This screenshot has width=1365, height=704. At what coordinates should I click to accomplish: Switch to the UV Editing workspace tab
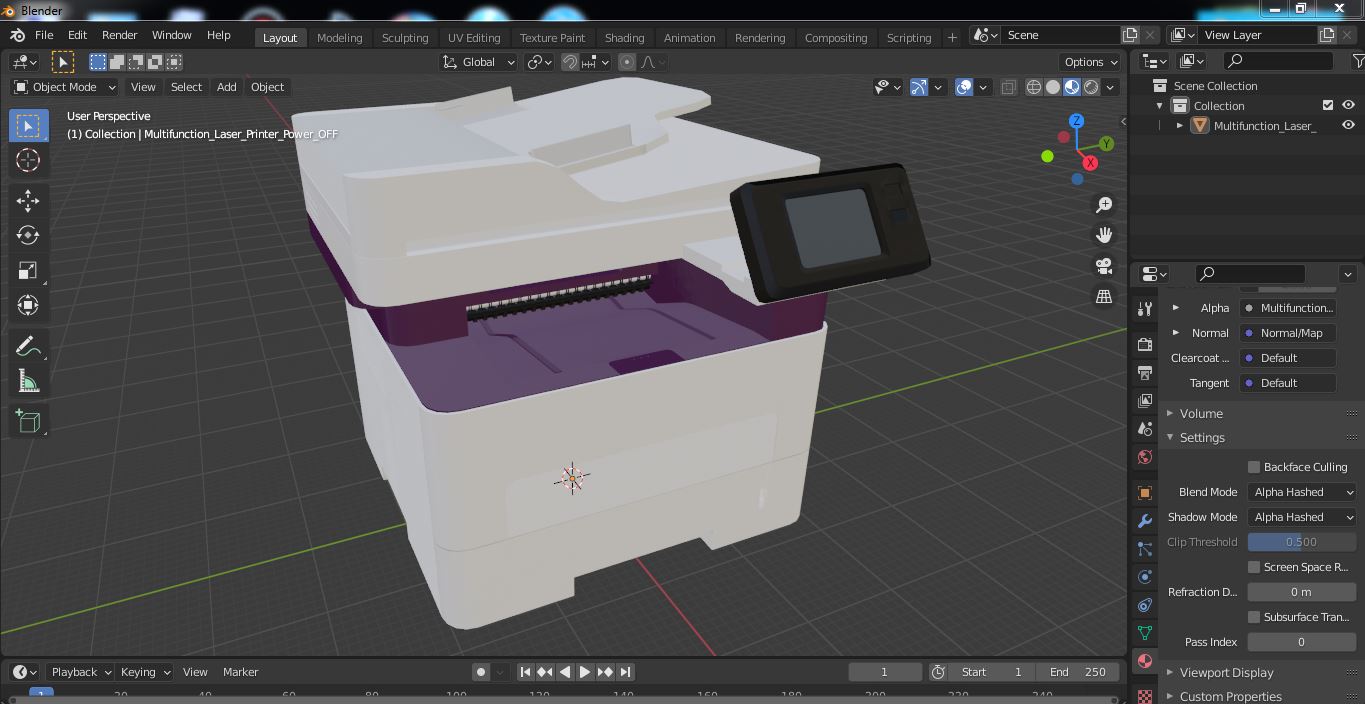point(474,37)
